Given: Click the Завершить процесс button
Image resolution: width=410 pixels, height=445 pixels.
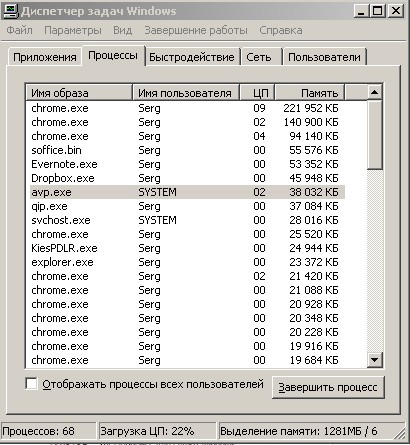Looking at the screenshot, I should click(x=328, y=387).
